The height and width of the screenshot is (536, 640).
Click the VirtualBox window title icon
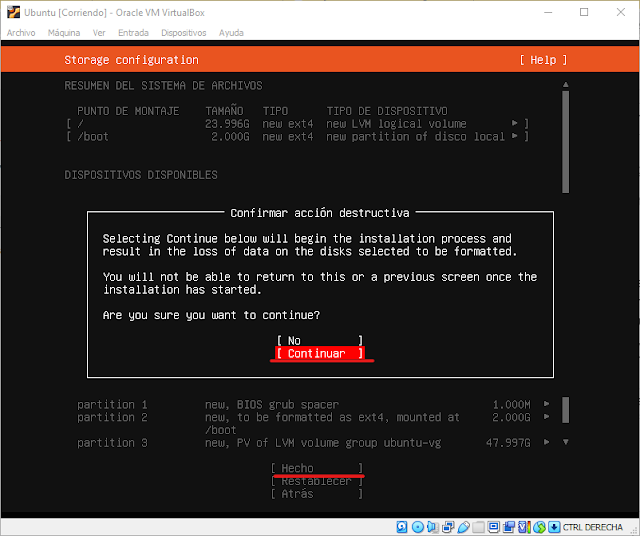[13, 12]
